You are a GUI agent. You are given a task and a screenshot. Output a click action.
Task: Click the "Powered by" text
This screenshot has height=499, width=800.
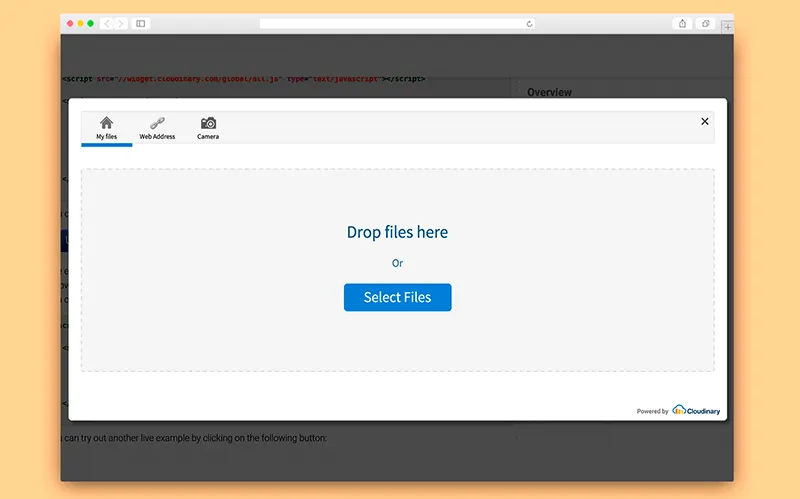pos(652,411)
